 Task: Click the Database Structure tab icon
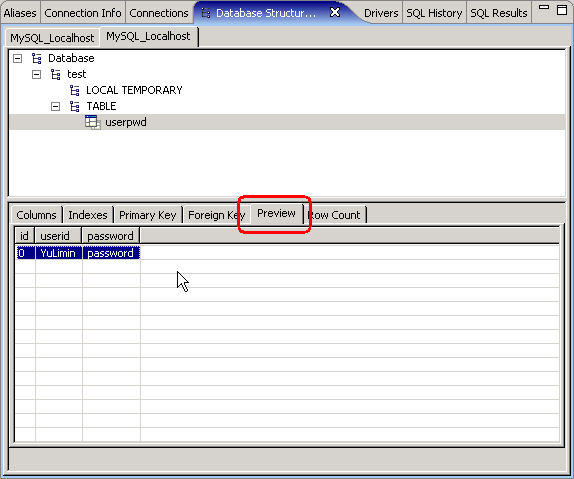click(x=206, y=14)
